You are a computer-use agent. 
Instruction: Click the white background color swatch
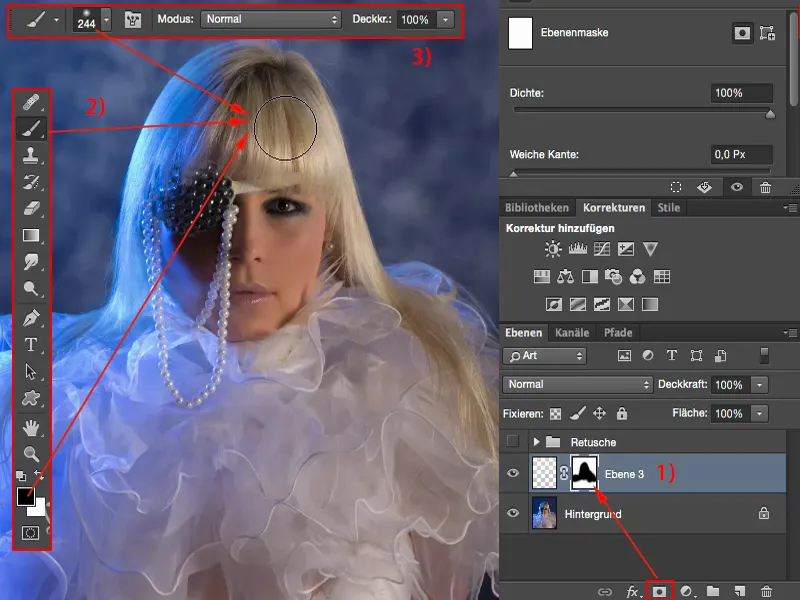(x=39, y=510)
